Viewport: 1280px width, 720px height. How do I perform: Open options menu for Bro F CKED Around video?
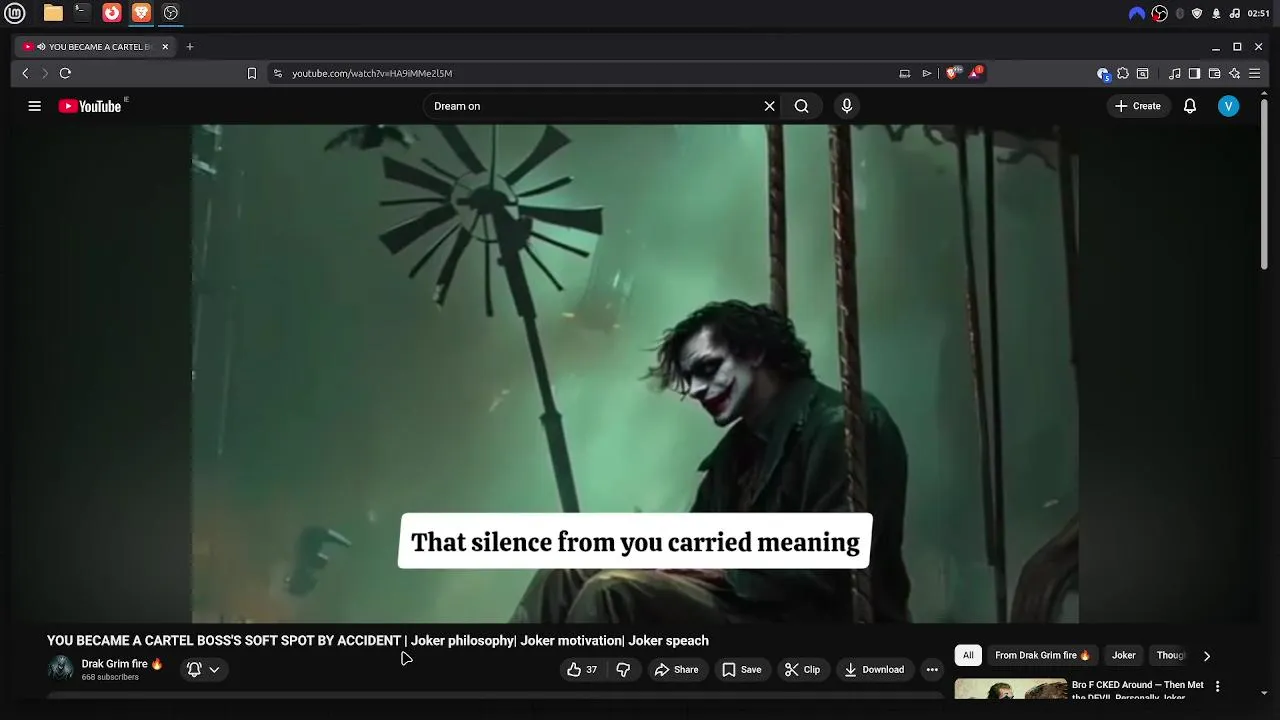coord(1217,687)
